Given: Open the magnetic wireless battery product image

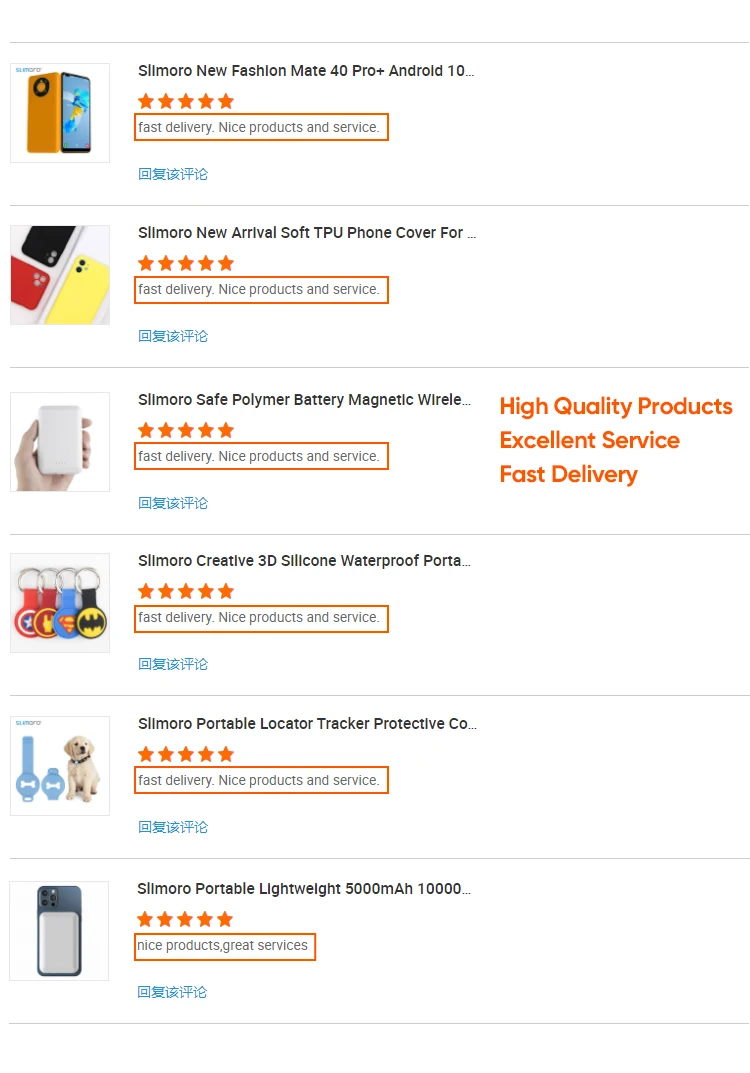Looking at the screenshot, I should pos(60,442).
